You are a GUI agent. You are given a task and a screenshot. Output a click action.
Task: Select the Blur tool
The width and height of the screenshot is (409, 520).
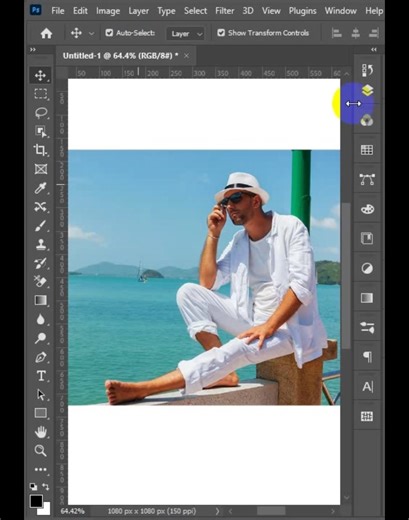coord(40,320)
